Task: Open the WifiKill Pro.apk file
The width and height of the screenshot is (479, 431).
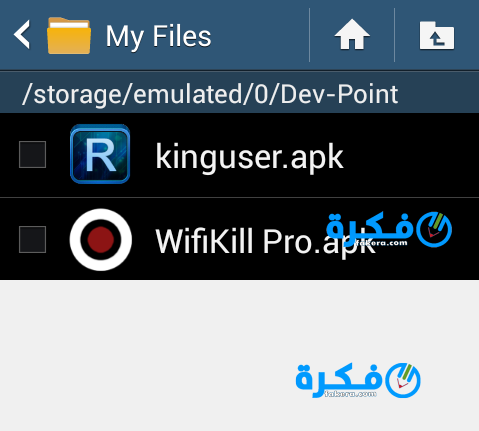Action: 239,239
